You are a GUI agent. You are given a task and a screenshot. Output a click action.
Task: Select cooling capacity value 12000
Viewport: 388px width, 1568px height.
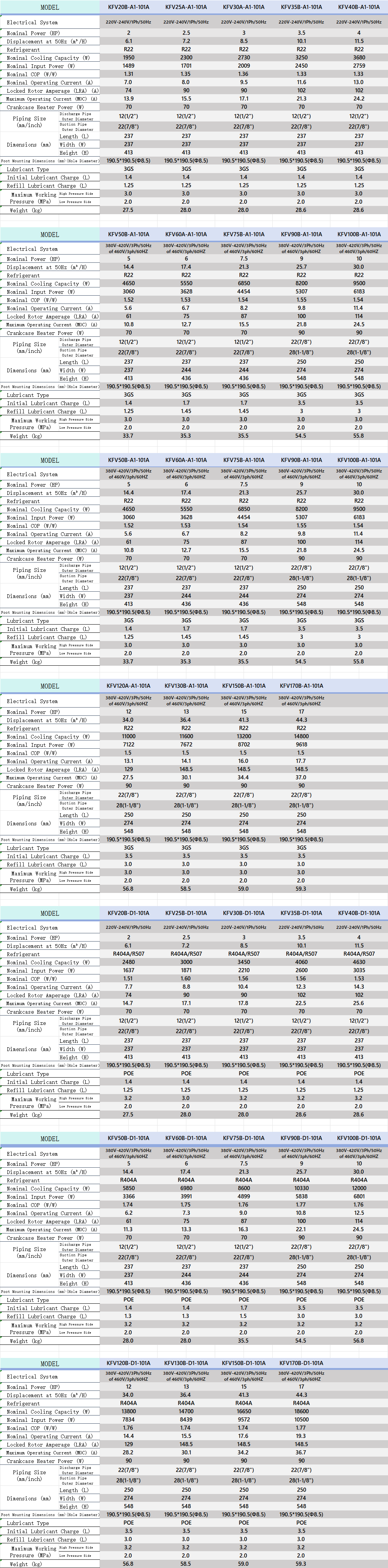359,1188
